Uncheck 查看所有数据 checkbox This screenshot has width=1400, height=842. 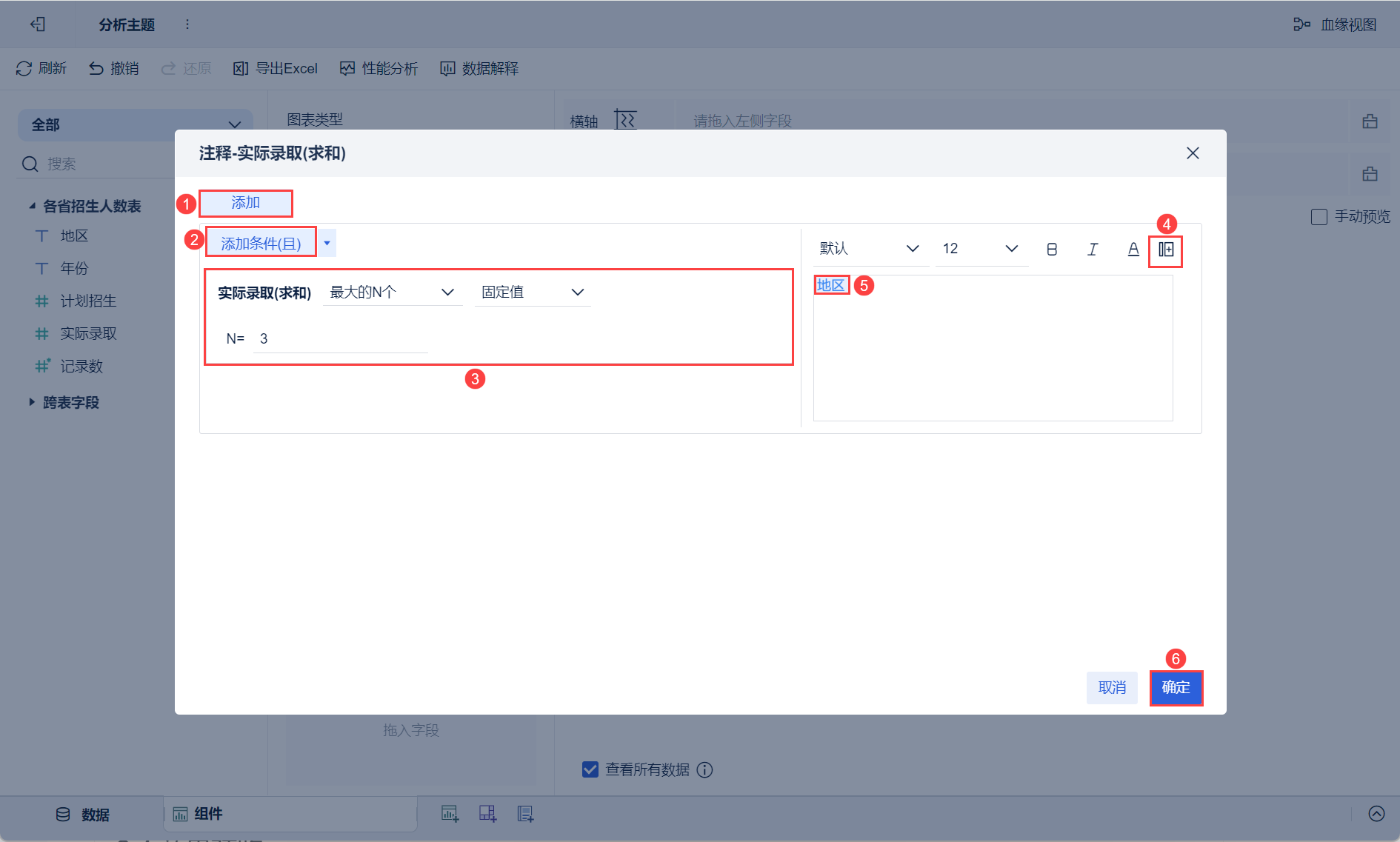click(x=590, y=769)
